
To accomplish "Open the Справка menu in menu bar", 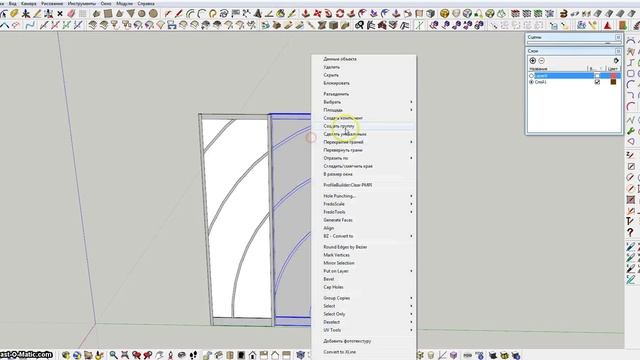I will click(146, 3).
